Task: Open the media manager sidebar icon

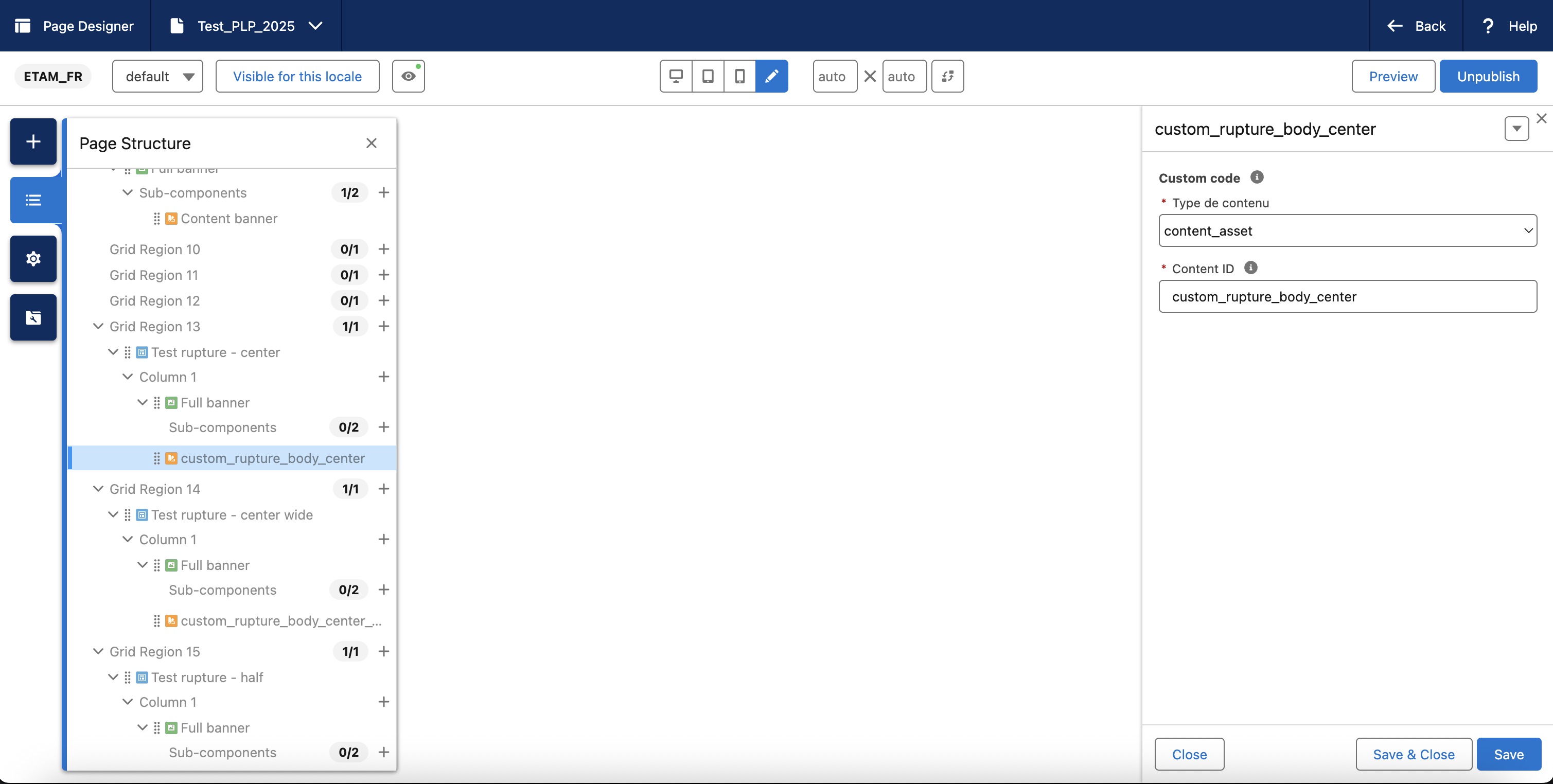Action: tap(33, 317)
